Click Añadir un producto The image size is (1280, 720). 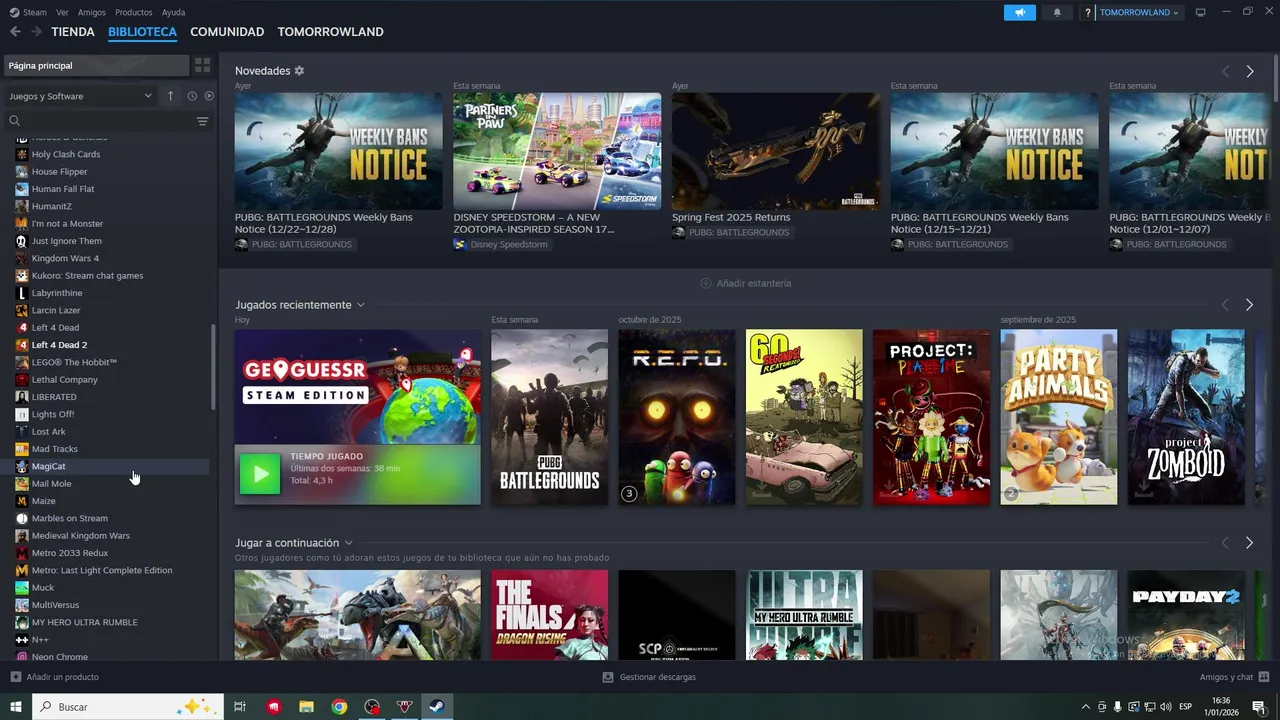tap(55, 677)
